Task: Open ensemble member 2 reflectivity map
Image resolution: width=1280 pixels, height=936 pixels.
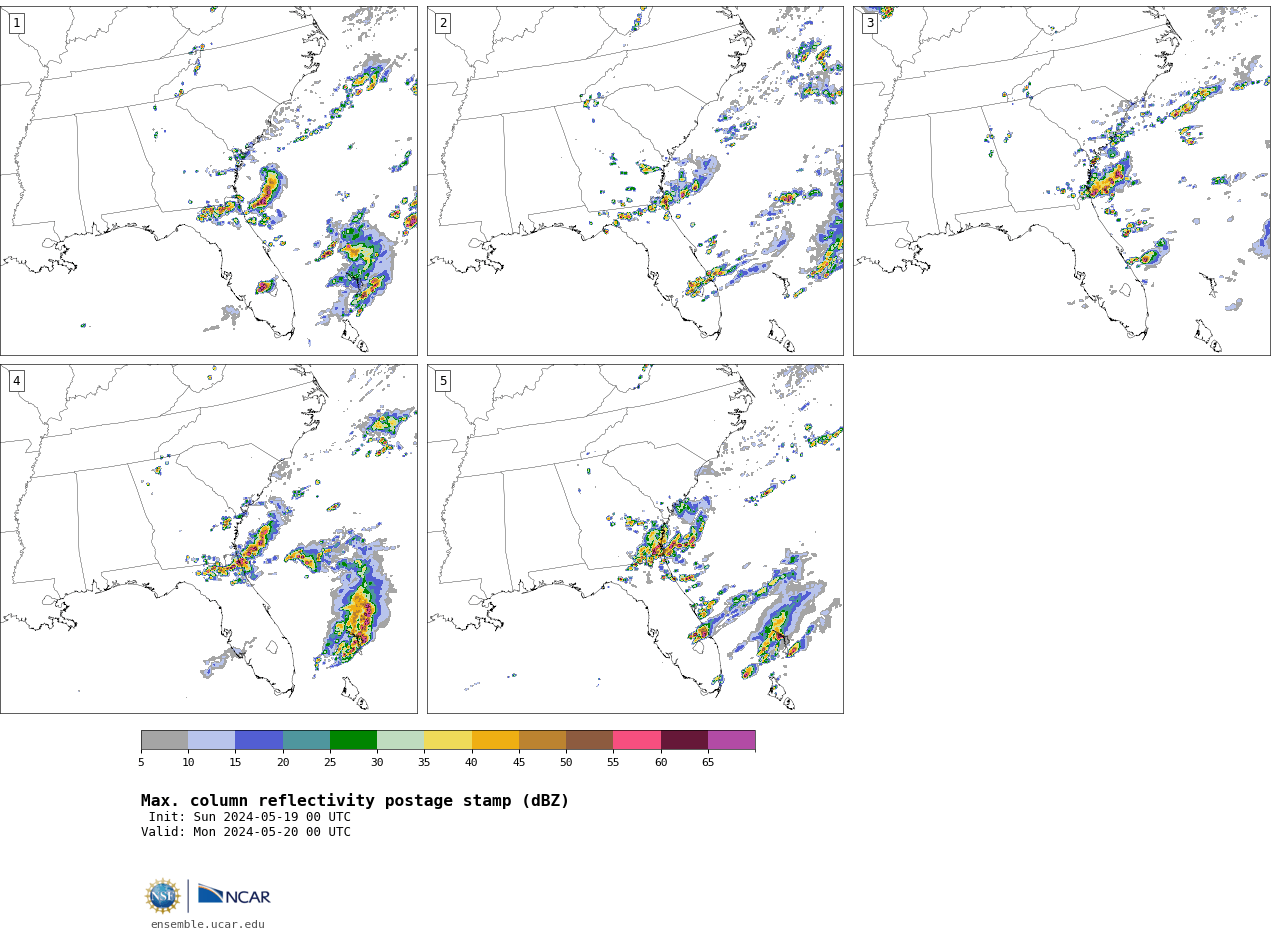Action: [x=635, y=181]
